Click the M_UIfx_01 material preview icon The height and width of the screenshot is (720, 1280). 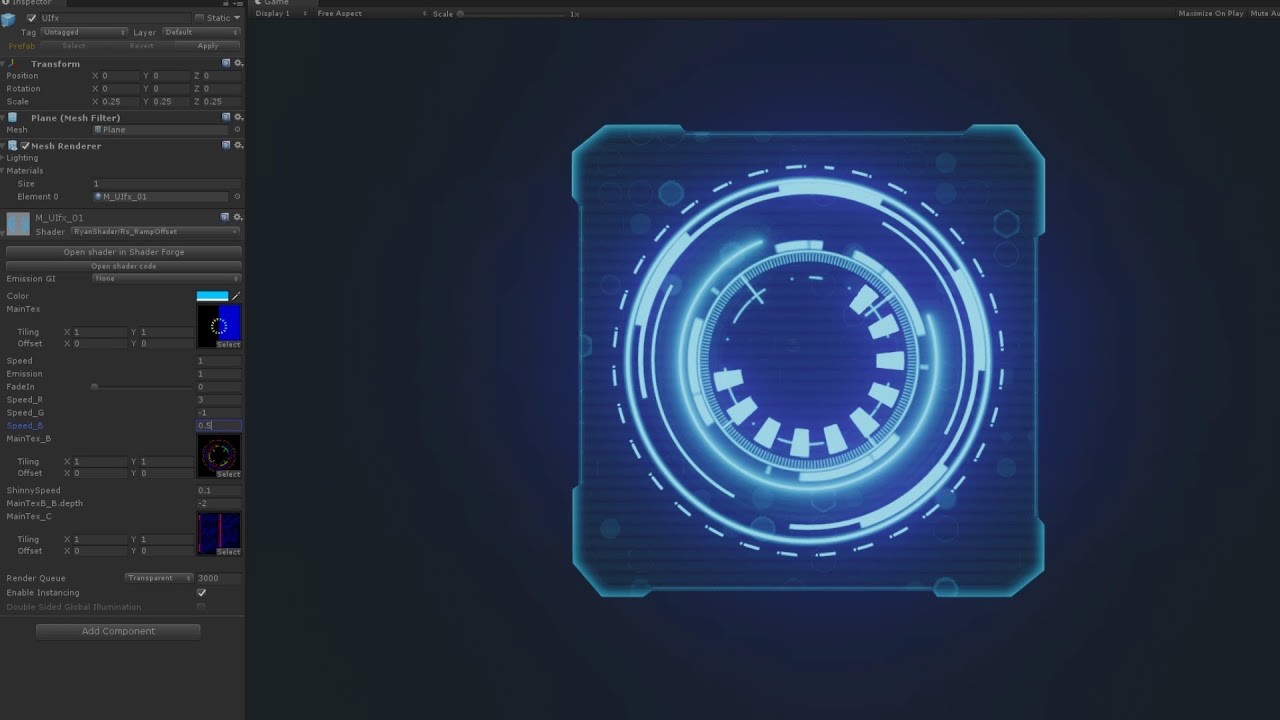pos(17,224)
